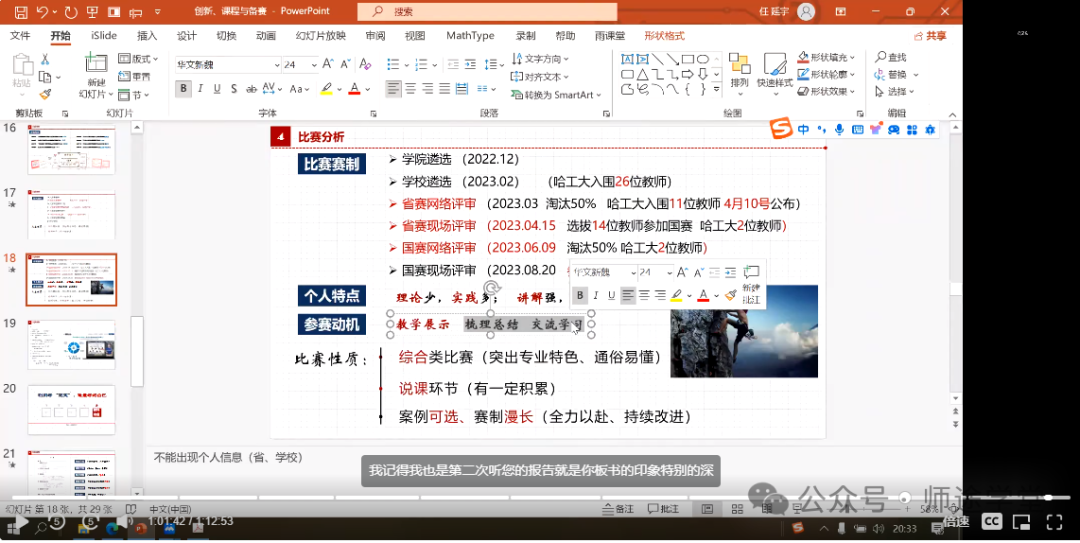Click the search box 搜索 in title bar
The width and height of the screenshot is (1080, 543).
coord(488,12)
